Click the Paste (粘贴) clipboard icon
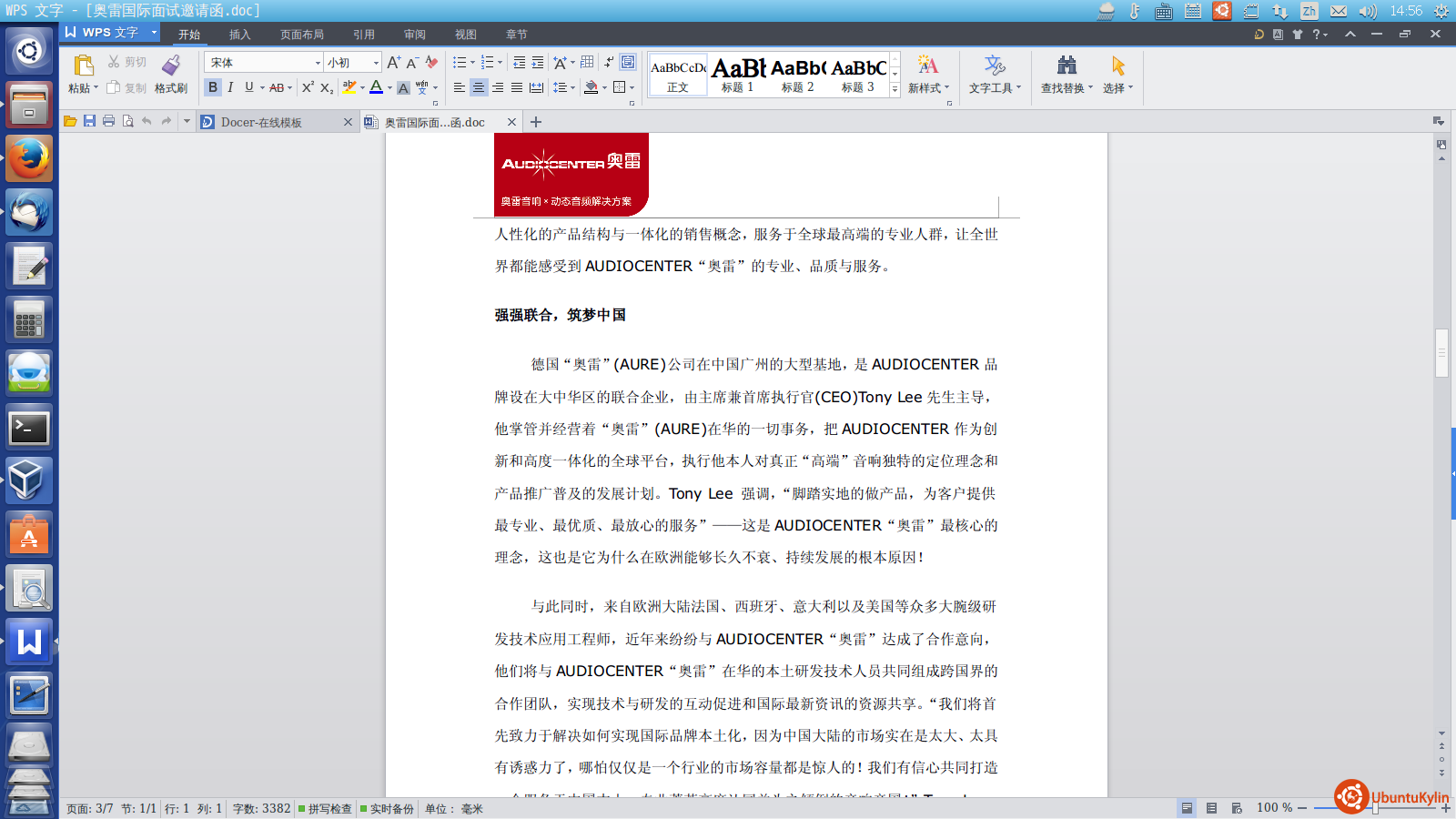This screenshot has width=1456, height=819. point(83,66)
